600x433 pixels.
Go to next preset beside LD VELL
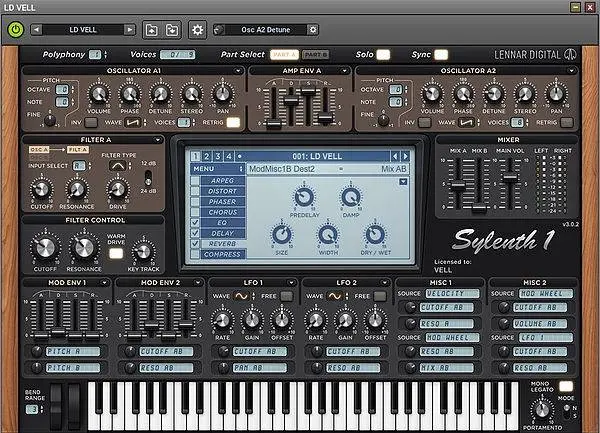[x=130, y=29]
